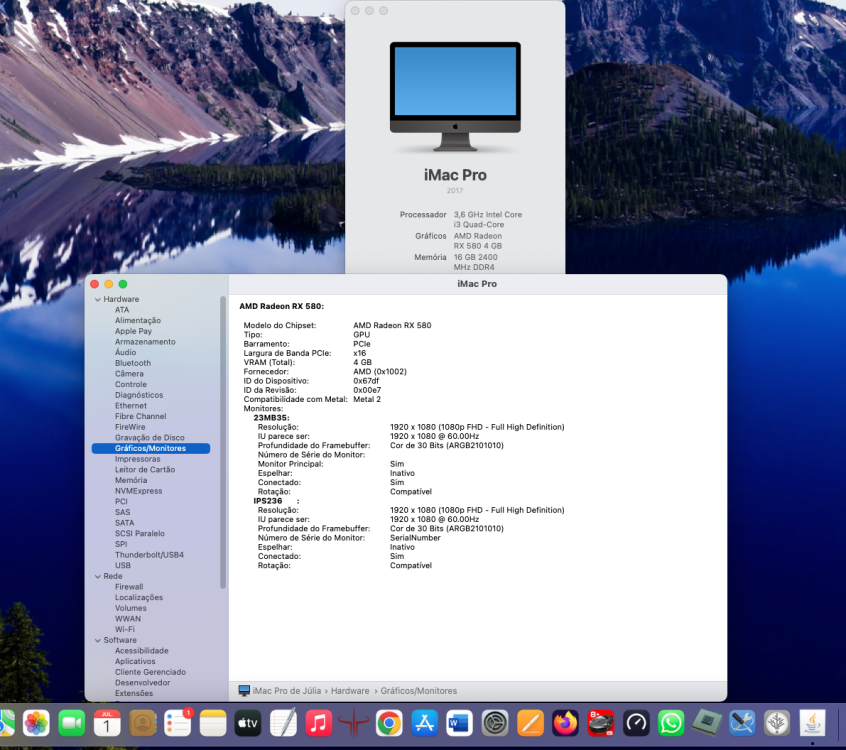Open Photos from the dock

pos(36,723)
